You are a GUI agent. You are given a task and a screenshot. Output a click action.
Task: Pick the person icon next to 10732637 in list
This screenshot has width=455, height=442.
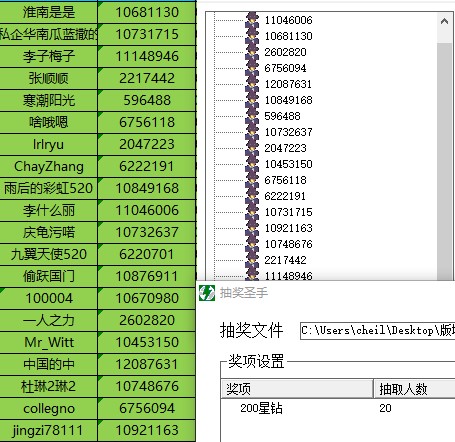[x=252, y=132]
